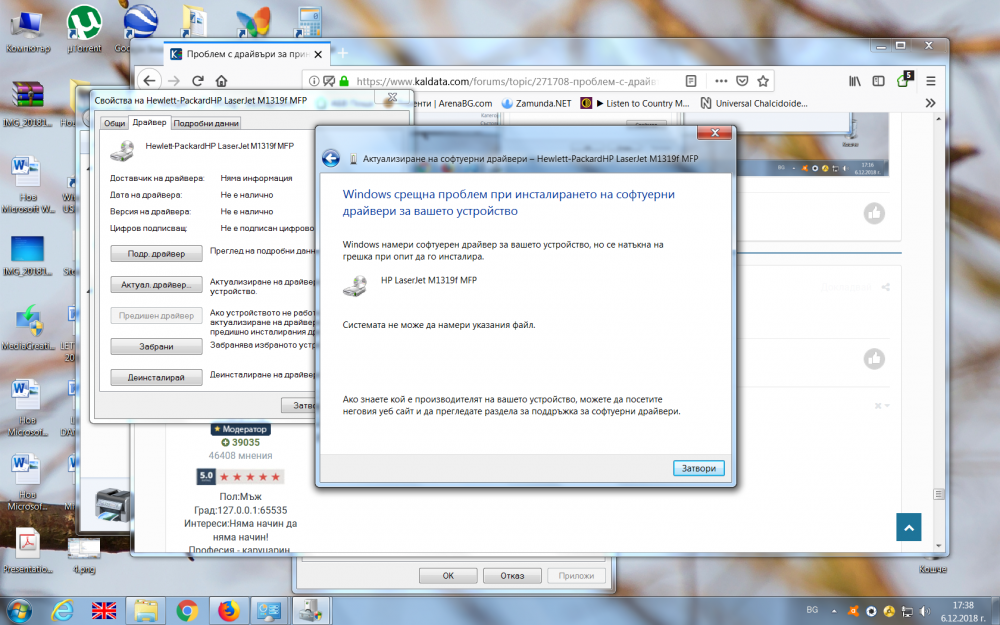Open the Windows Start menu
The width and height of the screenshot is (1000, 625).
tap(19, 611)
